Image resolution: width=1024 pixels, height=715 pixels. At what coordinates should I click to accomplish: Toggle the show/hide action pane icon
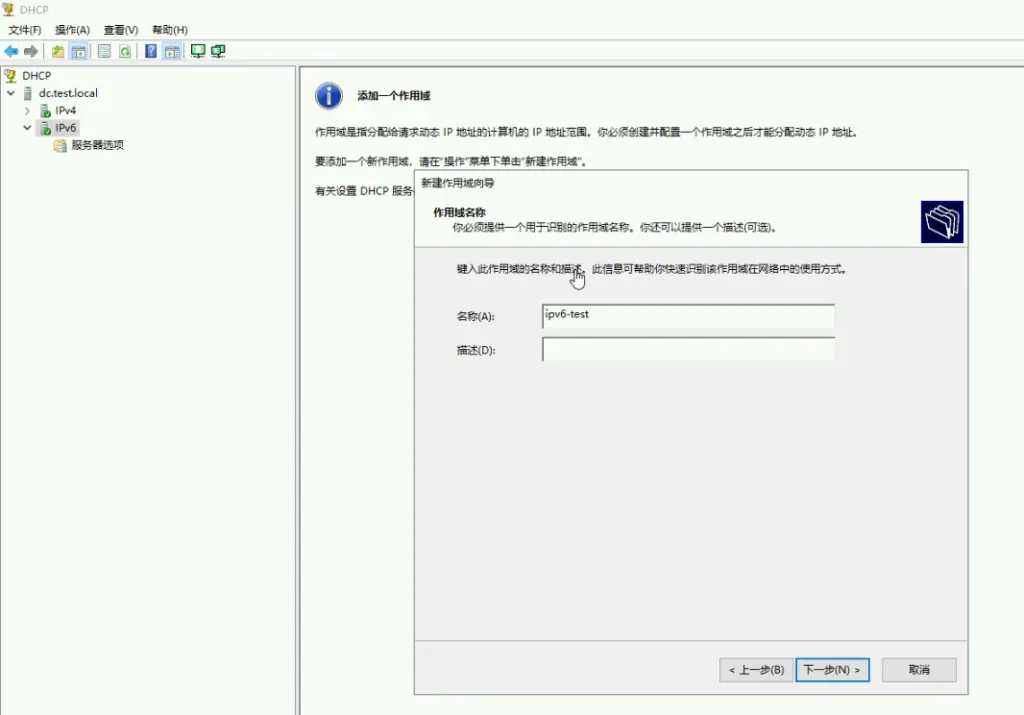pyautogui.click(x=171, y=51)
